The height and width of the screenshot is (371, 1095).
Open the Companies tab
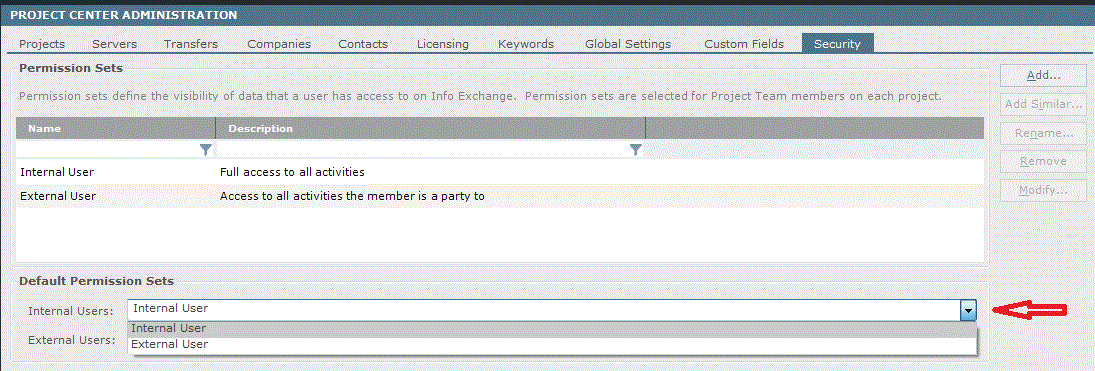click(x=279, y=44)
